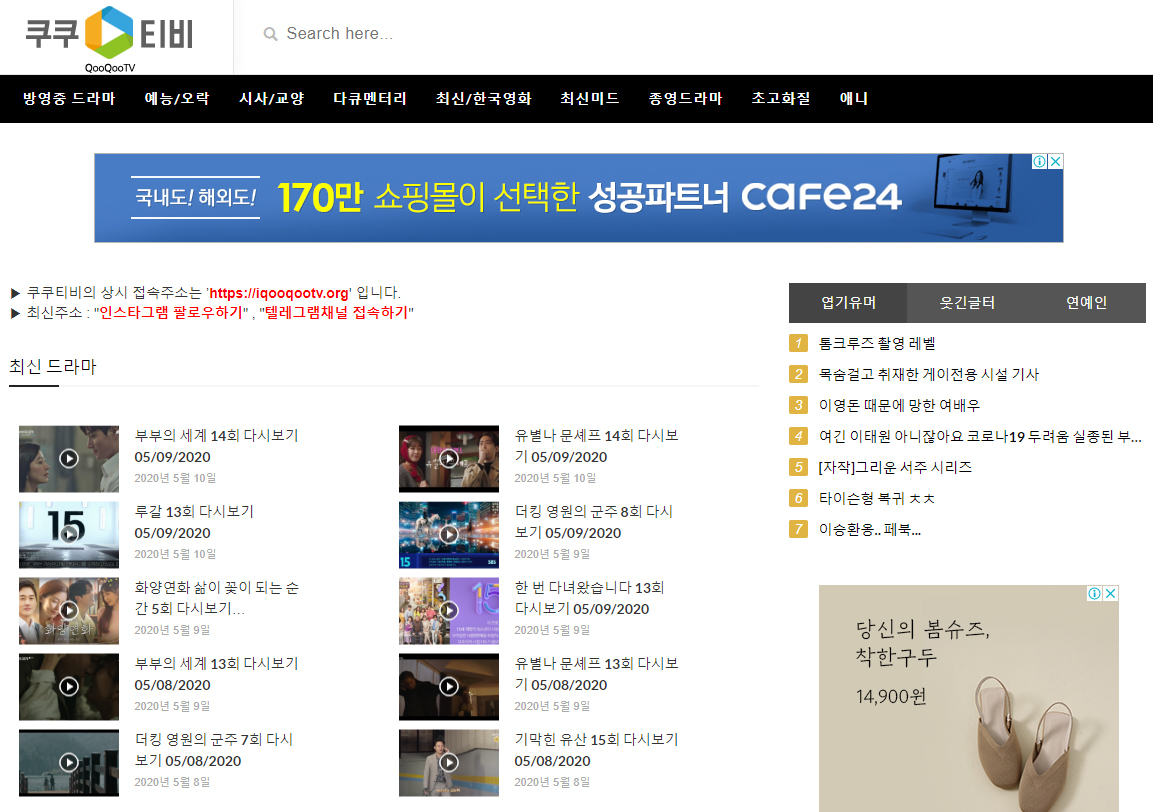Open the 예능/오락 menu
The width and height of the screenshot is (1153, 812).
coord(177,99)
